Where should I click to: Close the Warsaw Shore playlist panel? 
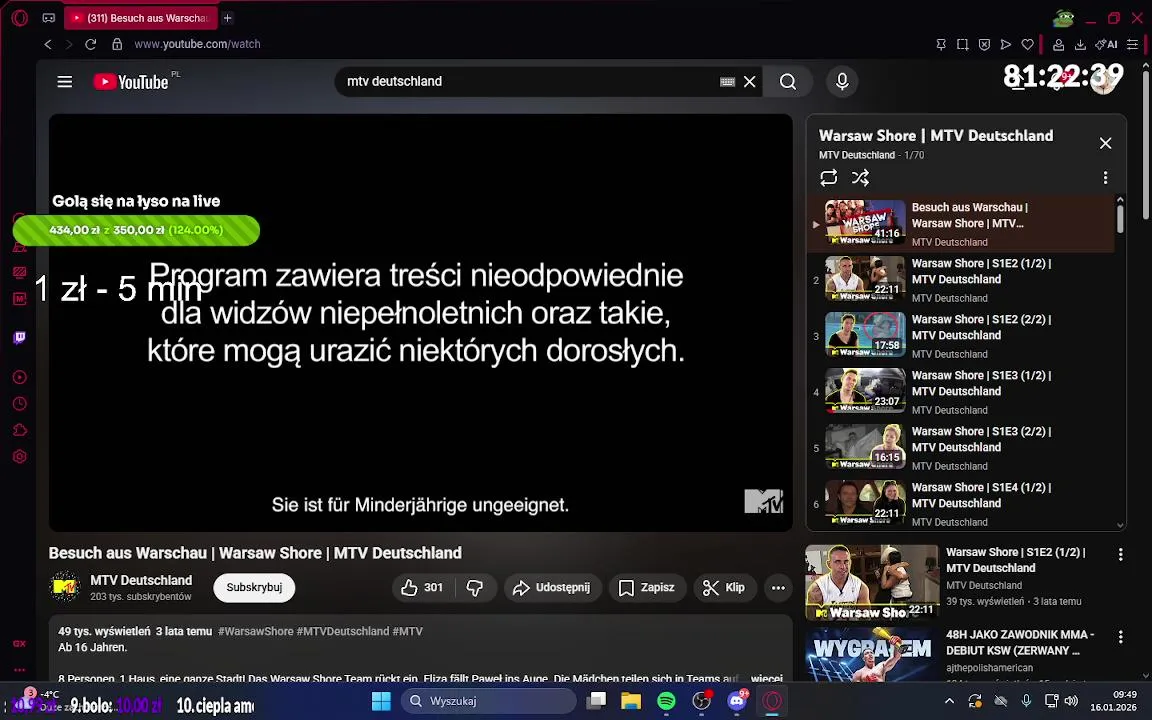(x=1105, y=143)
